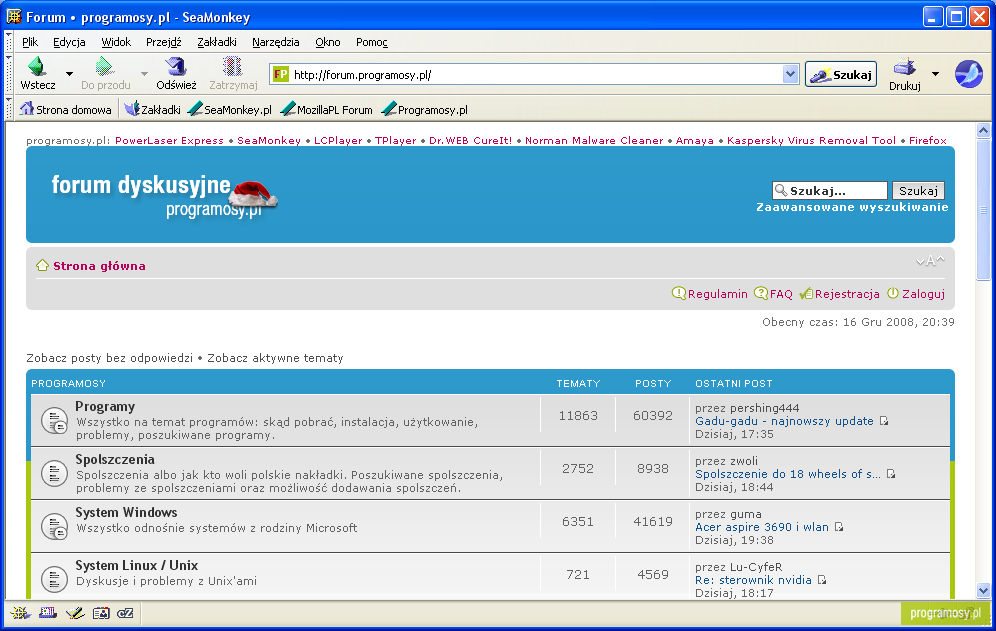Click the vertical scrollbar down arrow
The height and width of the screenshot is (631, 996).
(983, 590)
